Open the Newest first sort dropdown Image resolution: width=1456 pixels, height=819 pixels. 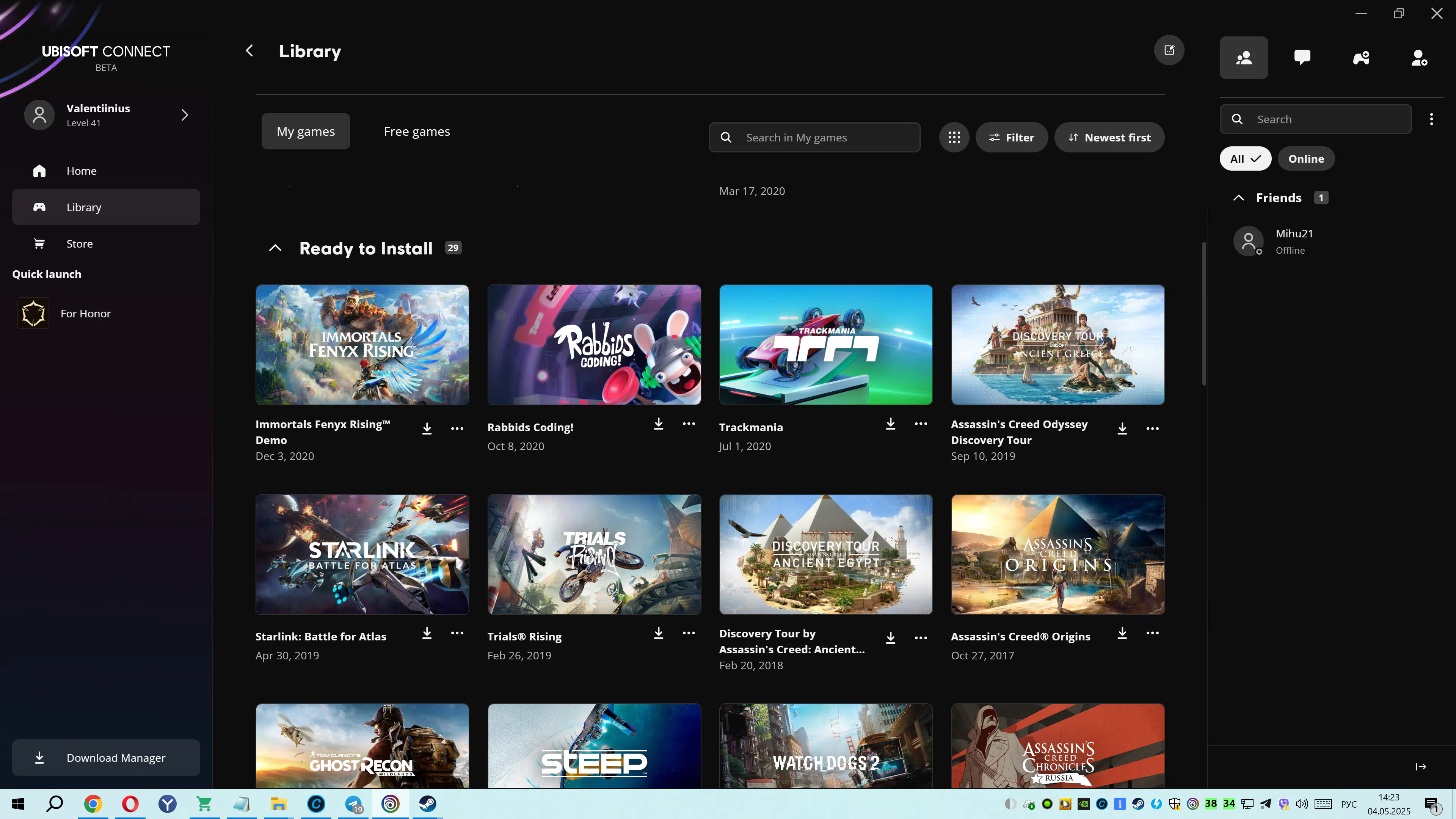coord(1109,137)
